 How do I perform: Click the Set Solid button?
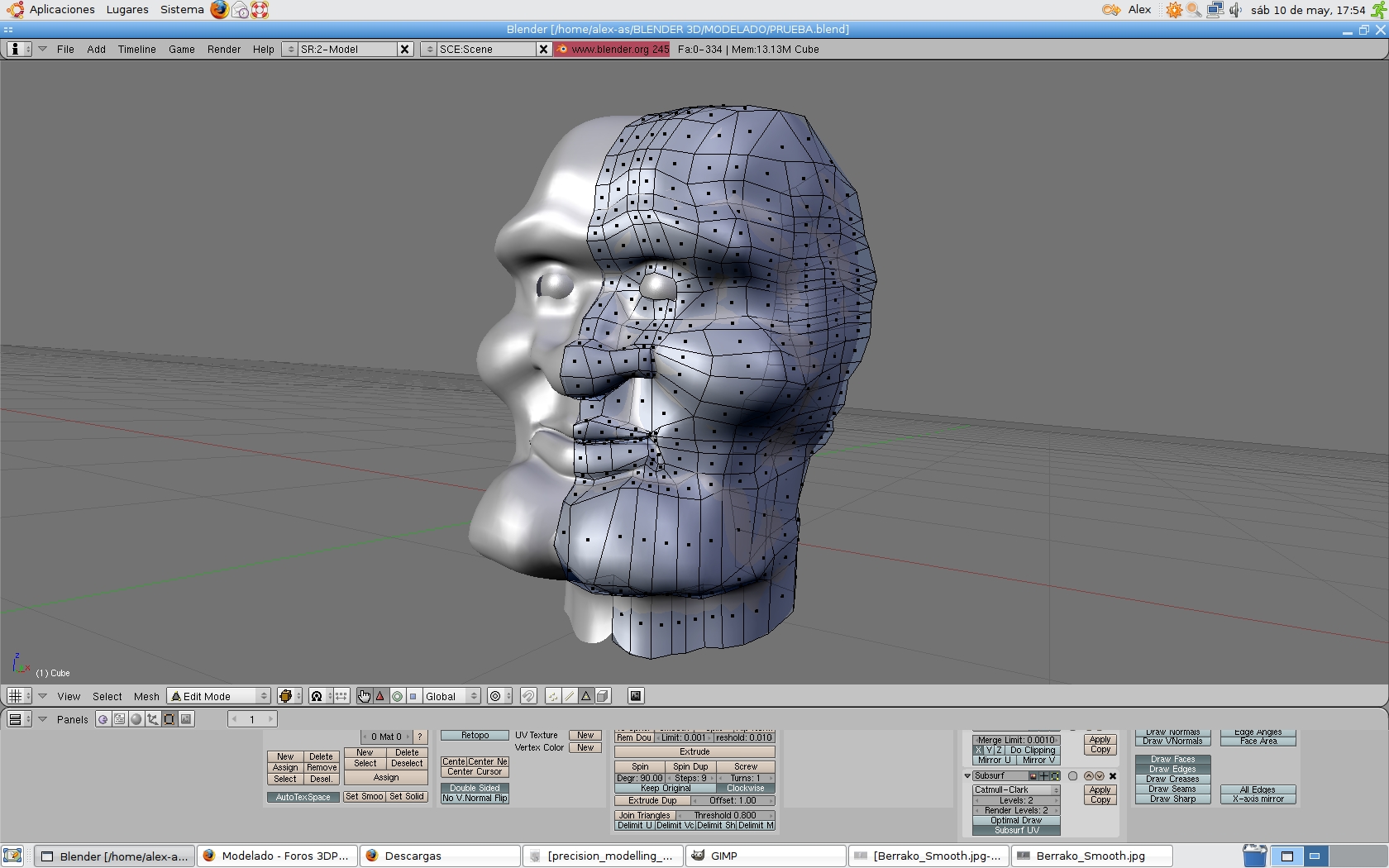click(407, 797)
